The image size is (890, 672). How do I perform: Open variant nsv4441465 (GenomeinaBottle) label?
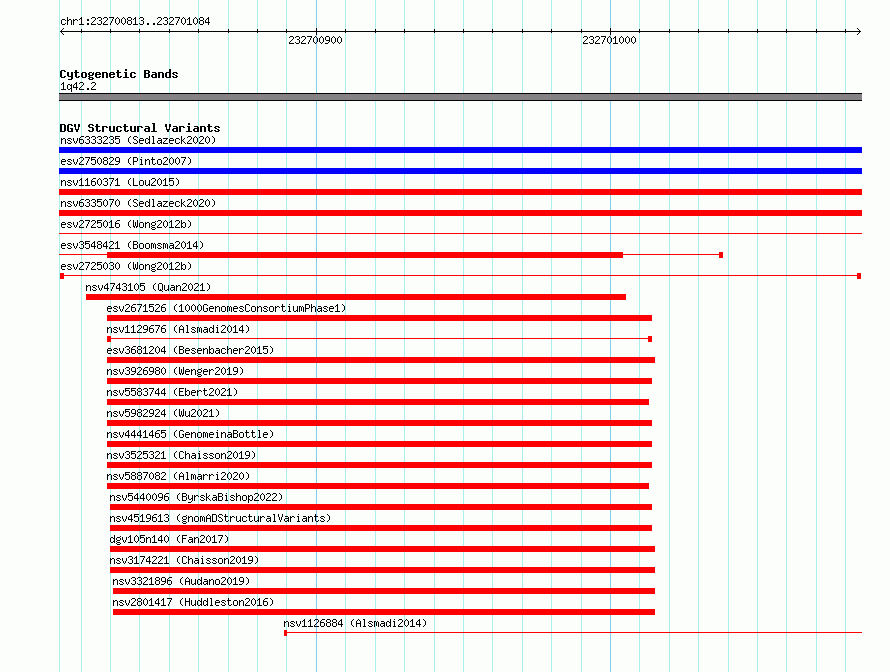point(190,434)
